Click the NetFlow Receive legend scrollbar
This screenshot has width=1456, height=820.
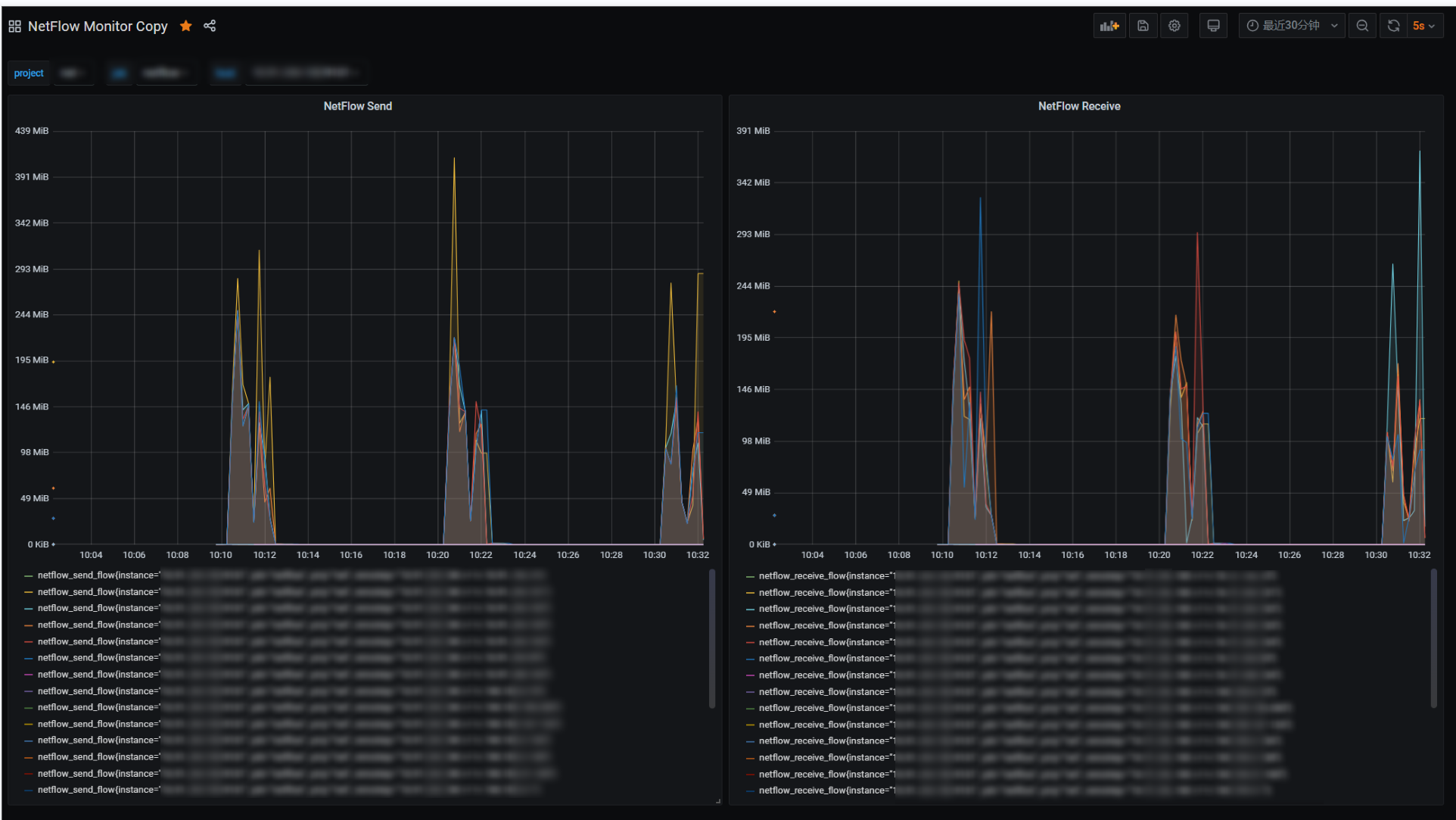[1433, 638]
